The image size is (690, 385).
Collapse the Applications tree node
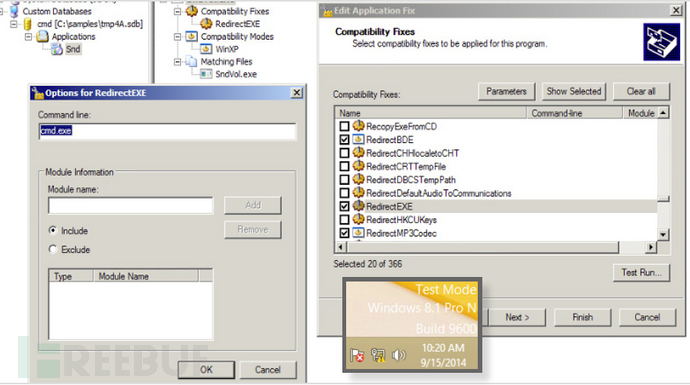pyautogui.click(x=28, y=37)
